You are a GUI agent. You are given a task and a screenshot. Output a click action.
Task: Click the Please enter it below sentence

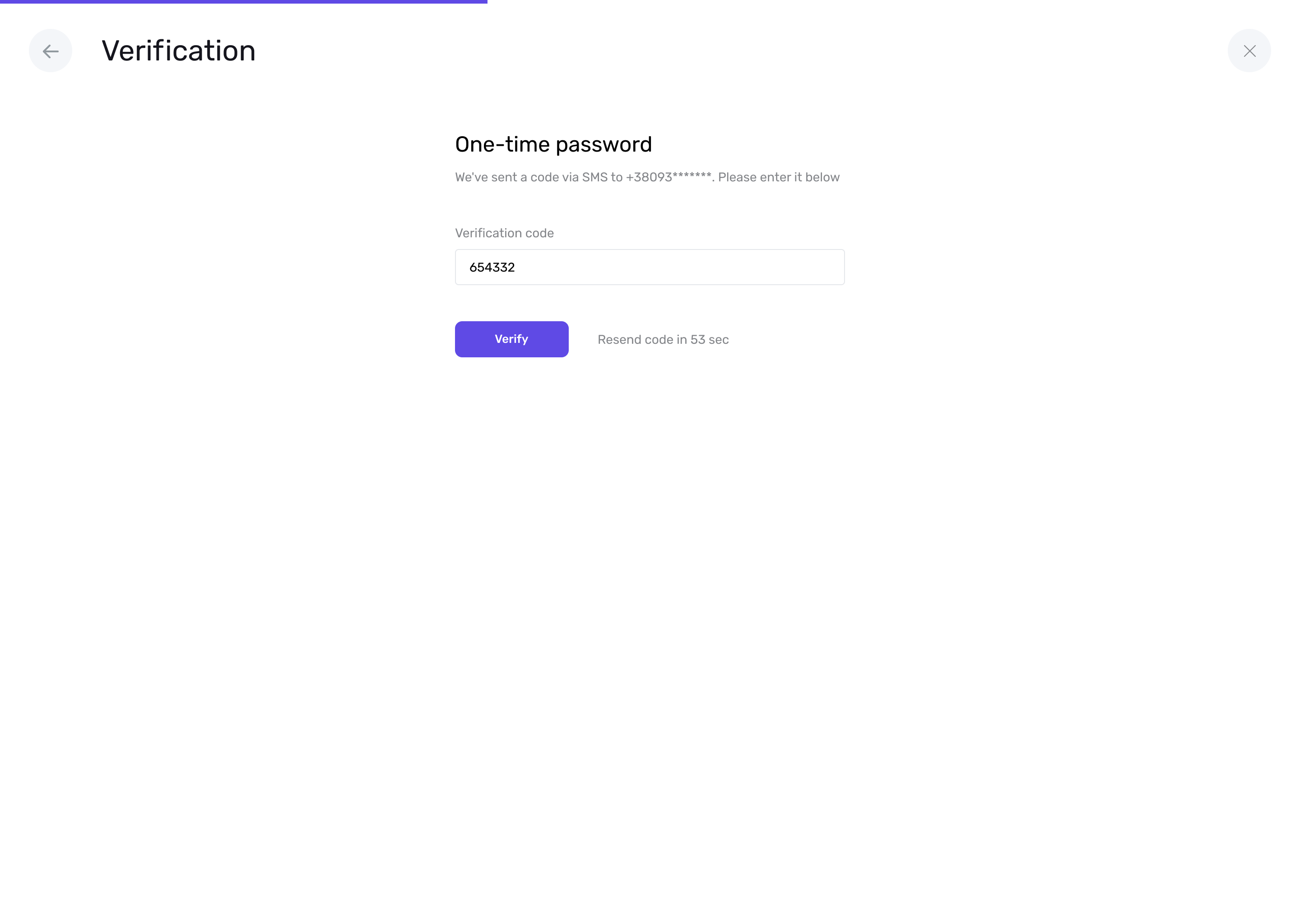pyautogui.click(x=779, y=177)
